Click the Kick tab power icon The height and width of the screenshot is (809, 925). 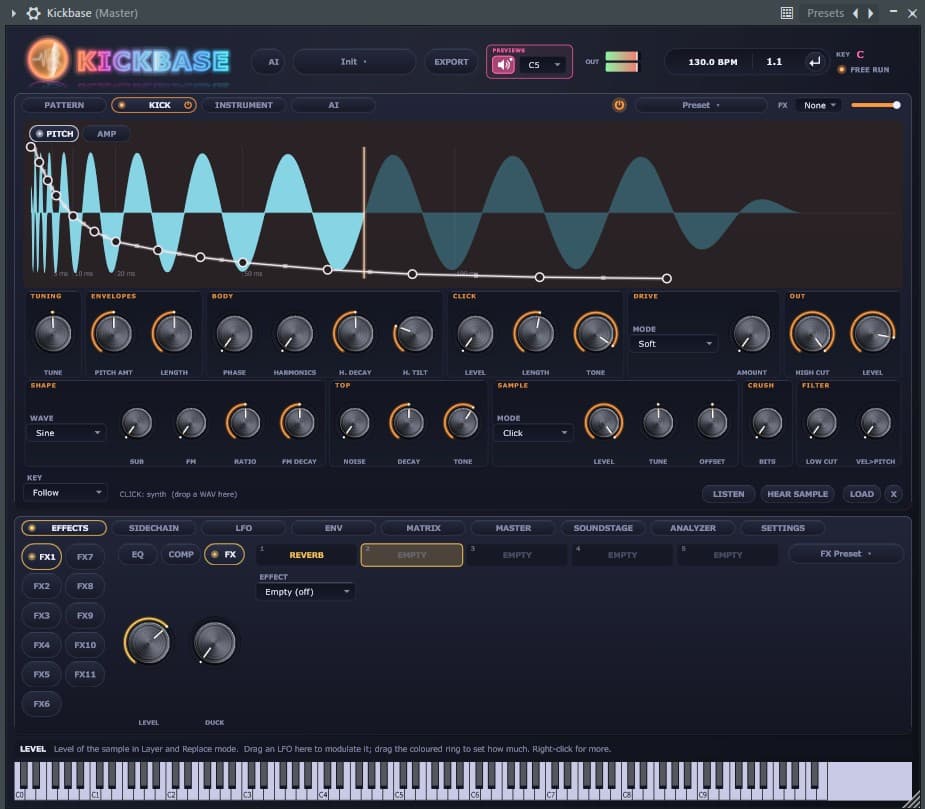(x=188, y=105)
